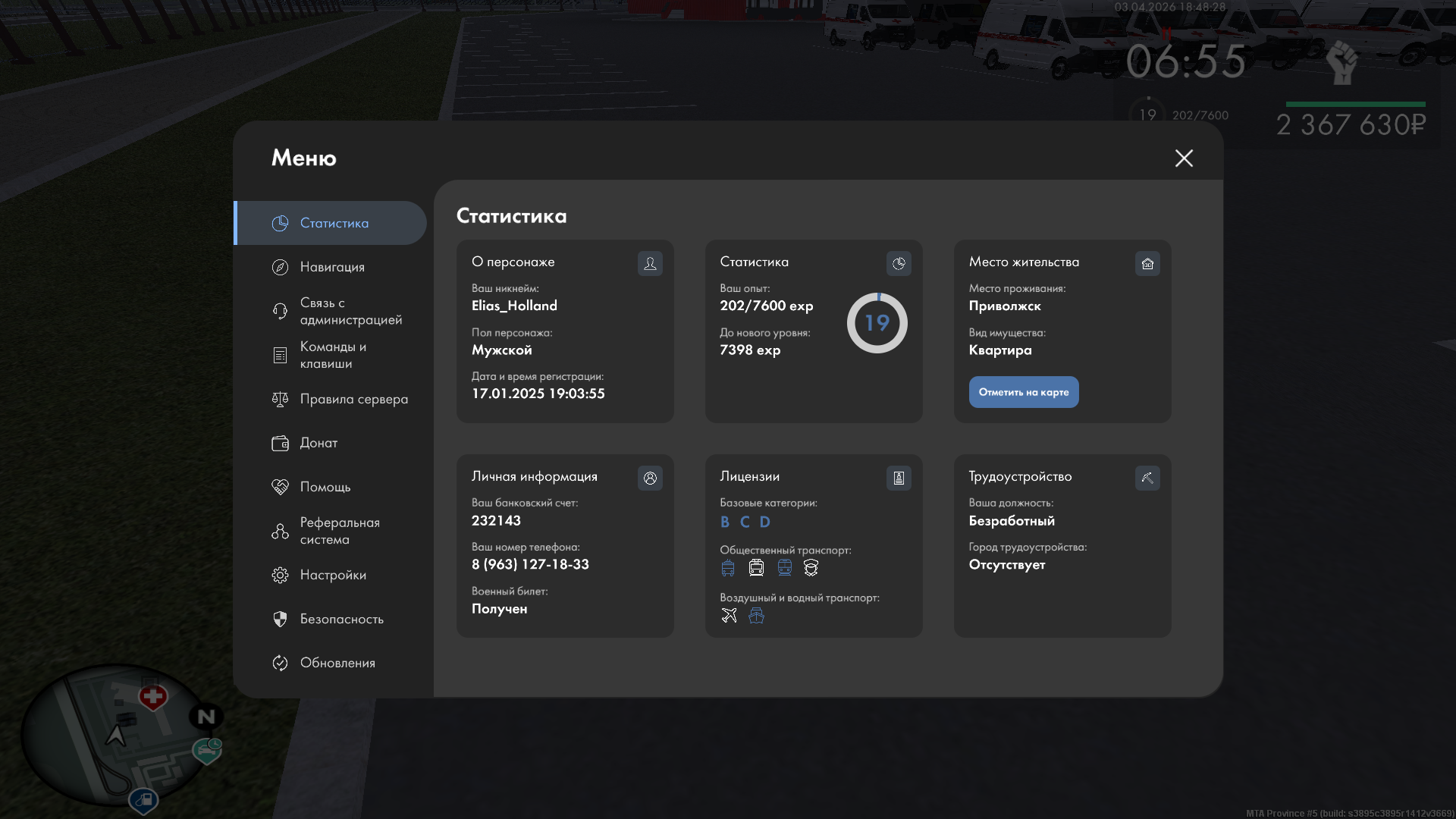
Task: Click the airplane license icon
Action: [729, 615]
